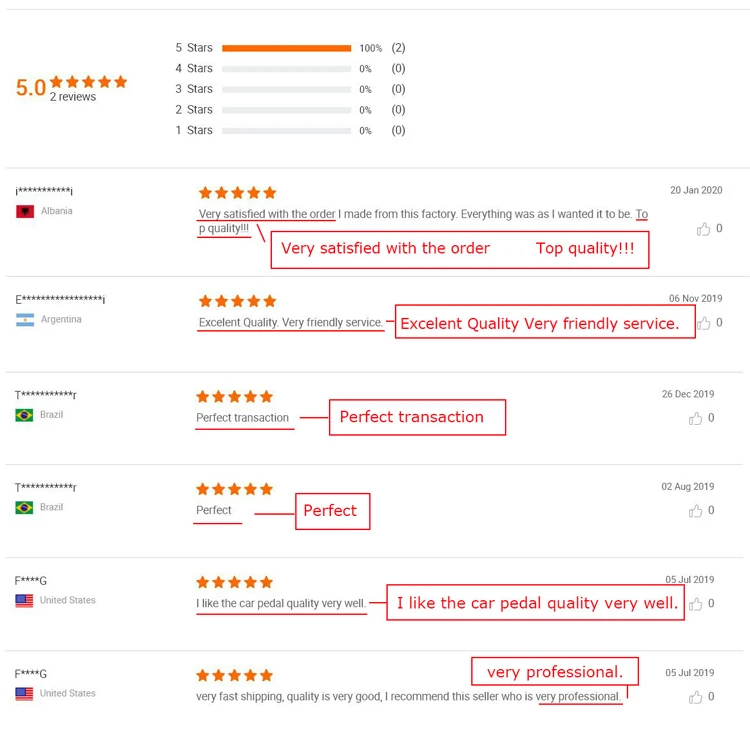The width and height of the screenshot is (750, 729).
Task: Click the 'very professional.' red callout
Action: (x=554, y=672)
